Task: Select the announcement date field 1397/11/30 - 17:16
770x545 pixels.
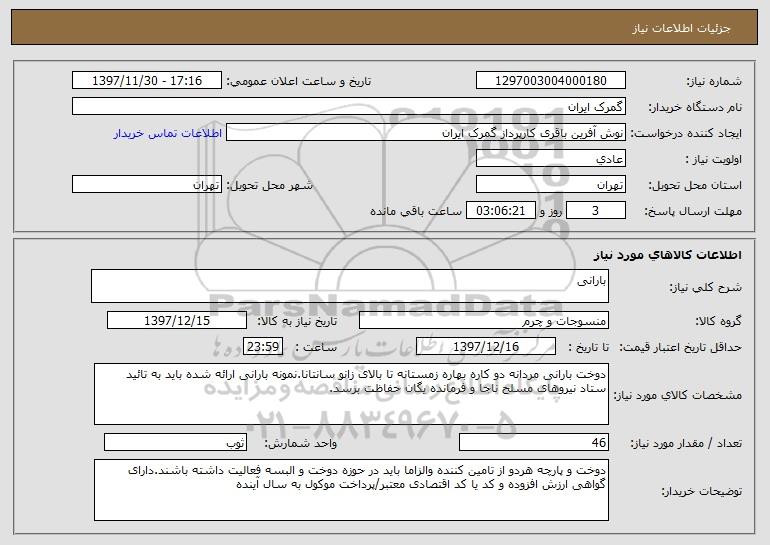Action: click(147, 80)
